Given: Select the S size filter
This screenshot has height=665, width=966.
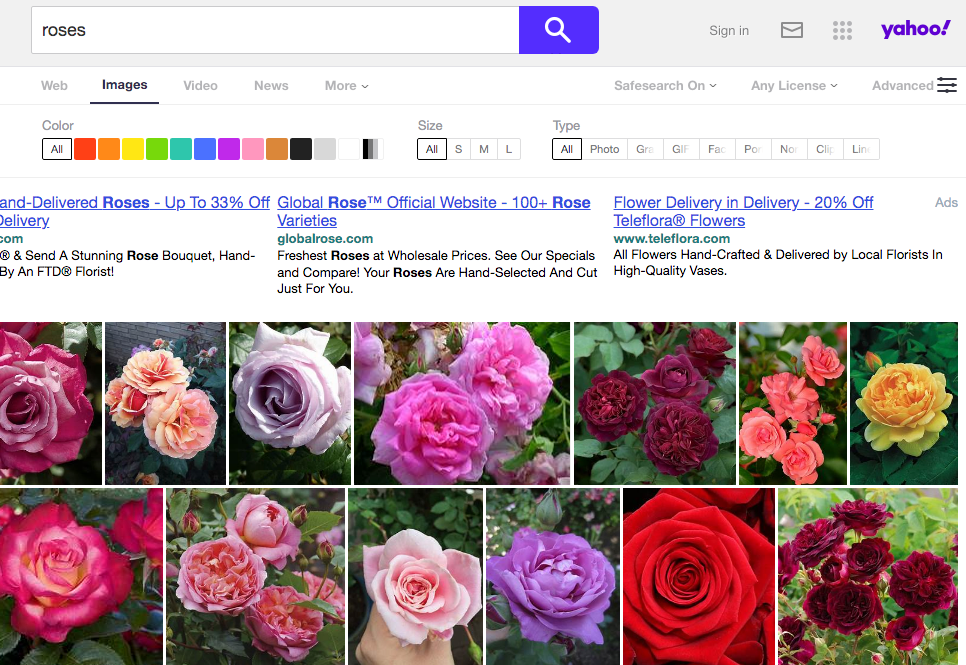Looking at the screenshot, I should (x=458, y=149).
